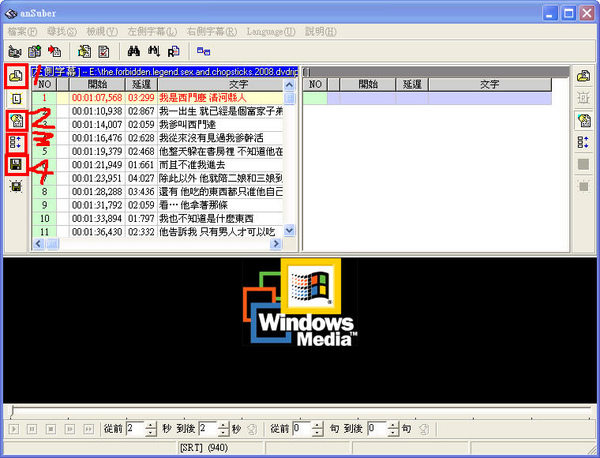Screen dimensions: 600x458
Task: Click the fast-forward playback button
Action: click(x=88, y=429)
